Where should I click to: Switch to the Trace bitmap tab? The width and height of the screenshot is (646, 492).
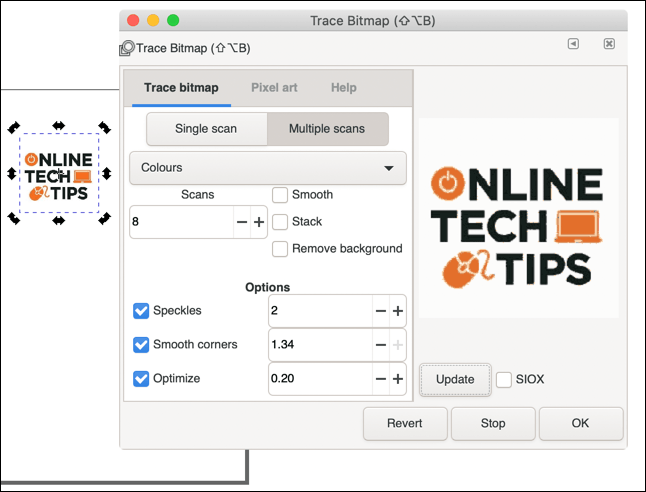pyautogui.click(x=181, y=88)
